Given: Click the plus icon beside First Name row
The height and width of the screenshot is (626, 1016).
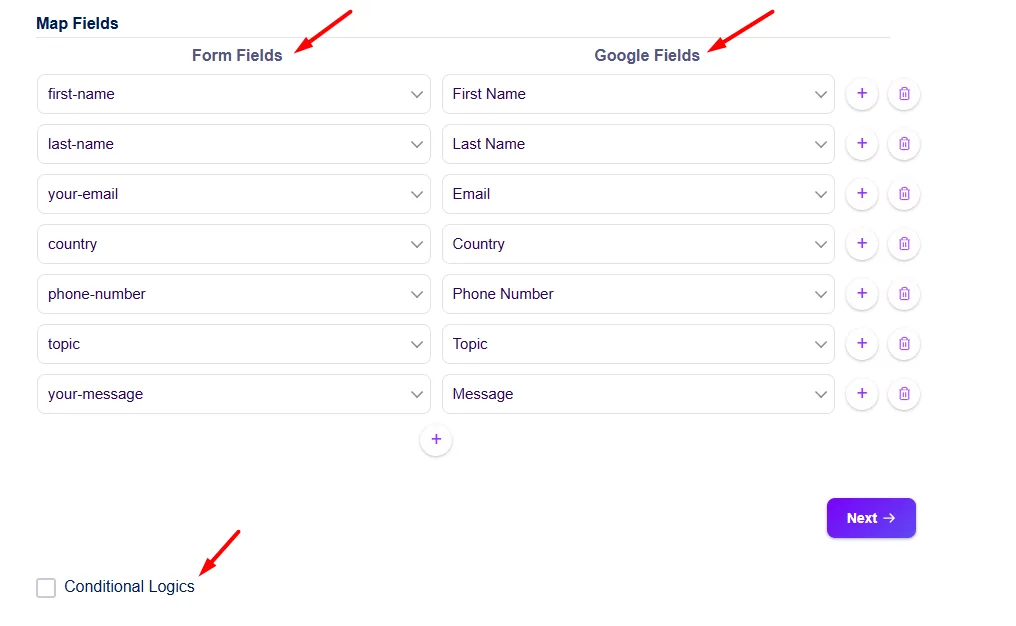Looking at the screenshot, I should [861, 94].
